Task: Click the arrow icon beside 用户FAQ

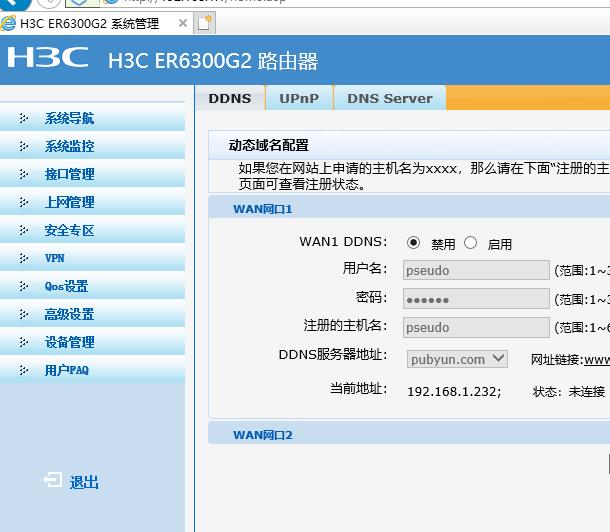Action: [24, 370]
